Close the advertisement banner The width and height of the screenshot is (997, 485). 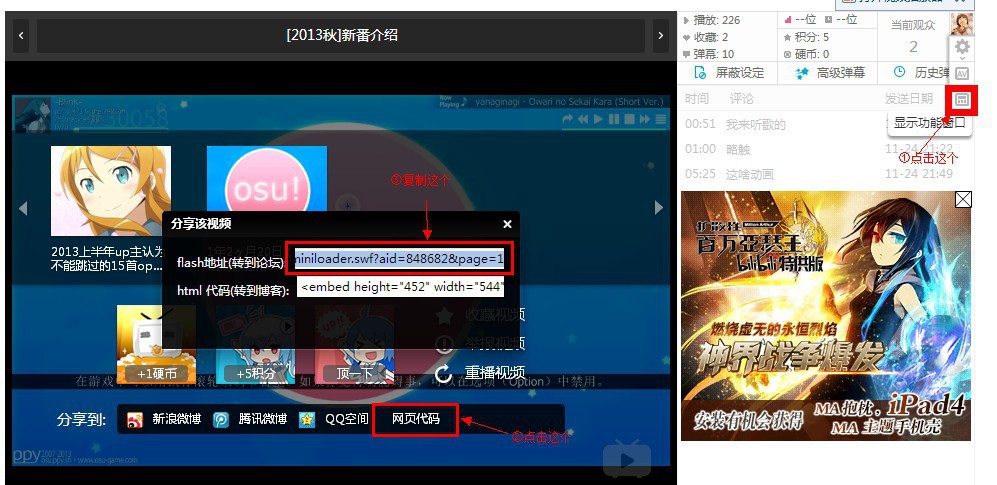(962, 200)
